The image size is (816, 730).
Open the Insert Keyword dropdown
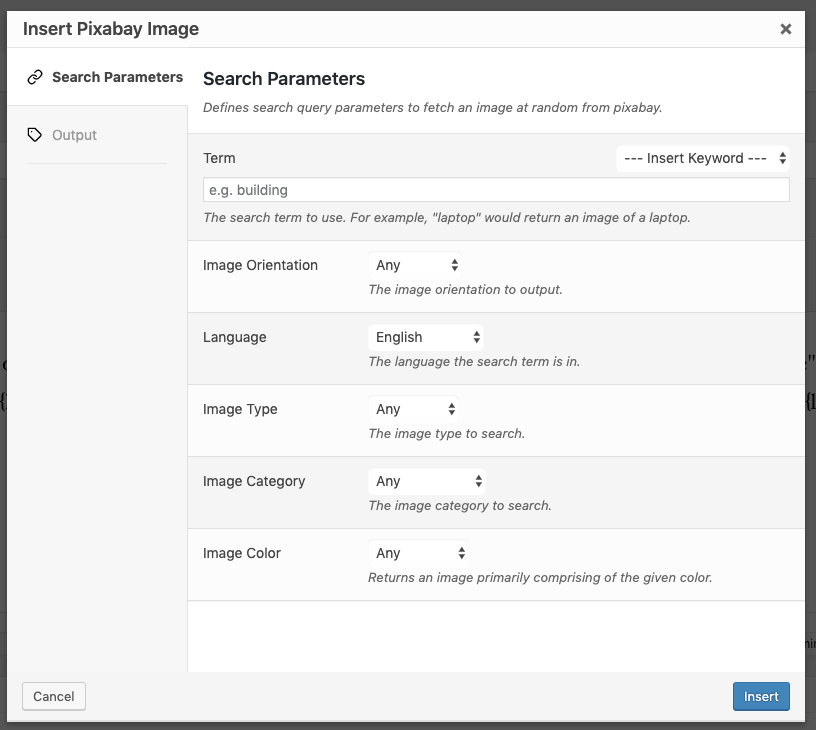[703, 158]
